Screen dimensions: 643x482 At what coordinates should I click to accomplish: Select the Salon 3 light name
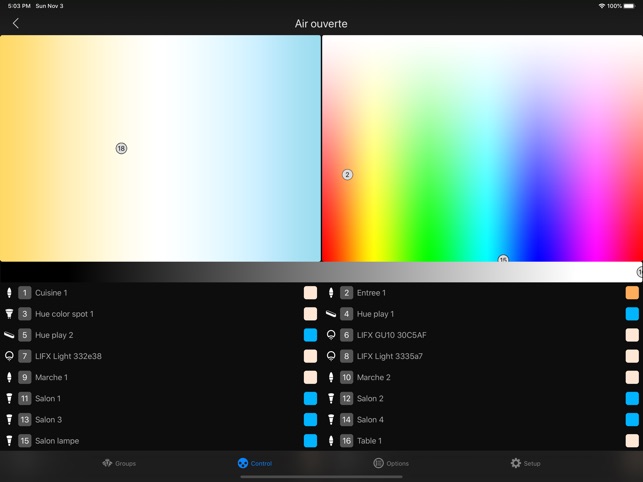click(x=48, y=419)
